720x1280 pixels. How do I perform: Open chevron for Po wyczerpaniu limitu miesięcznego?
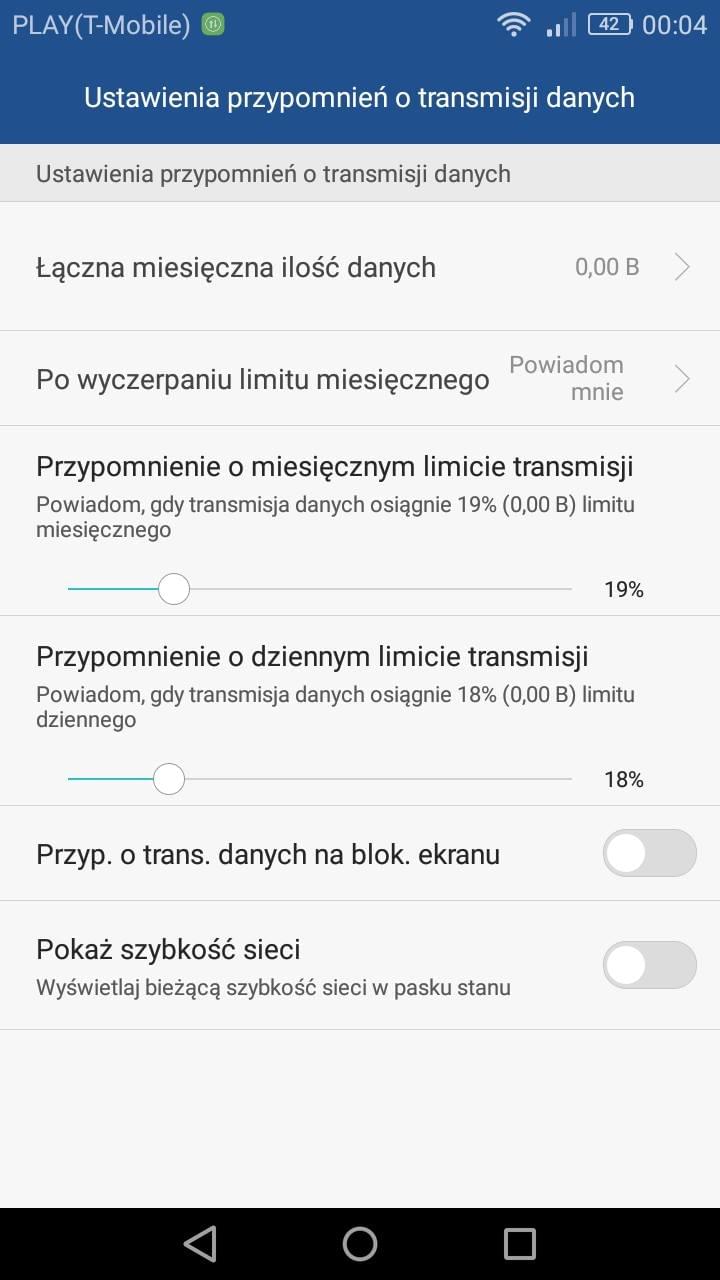click(x=682, y=379)
